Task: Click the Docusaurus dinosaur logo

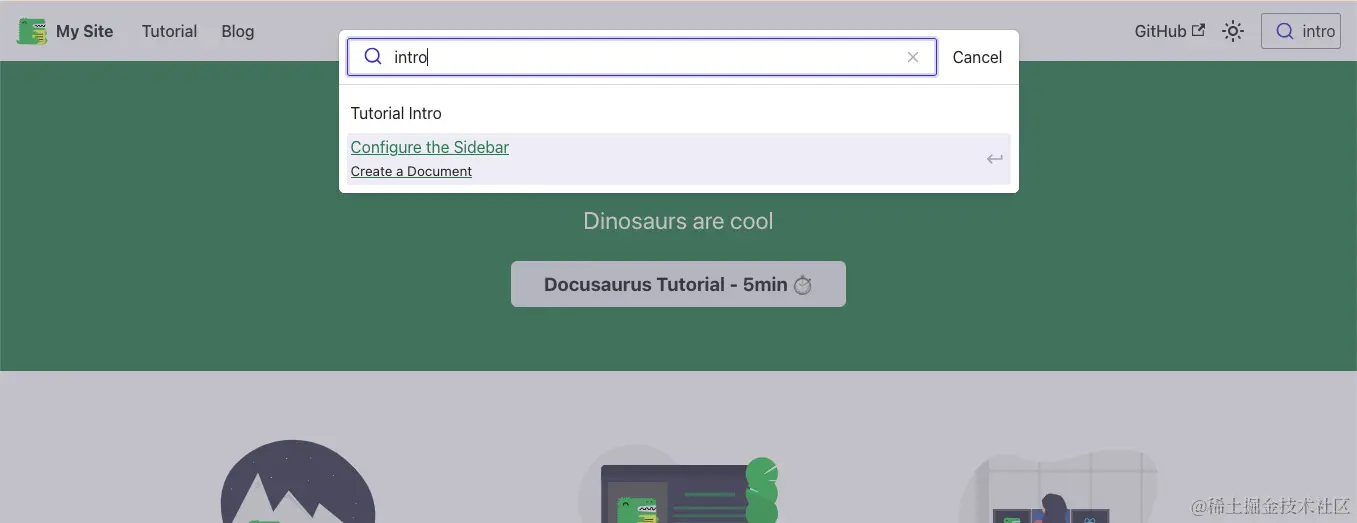Action: click(32, 31)
